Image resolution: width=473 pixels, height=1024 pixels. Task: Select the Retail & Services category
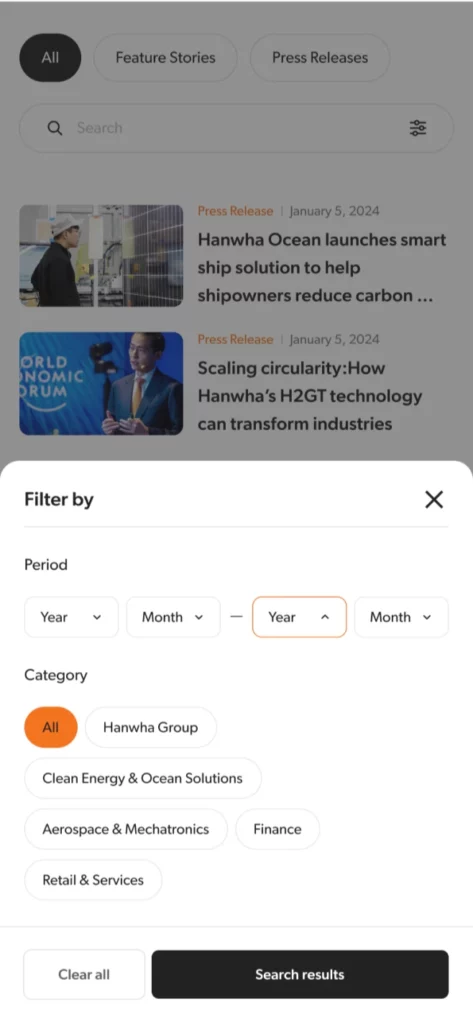93,880
